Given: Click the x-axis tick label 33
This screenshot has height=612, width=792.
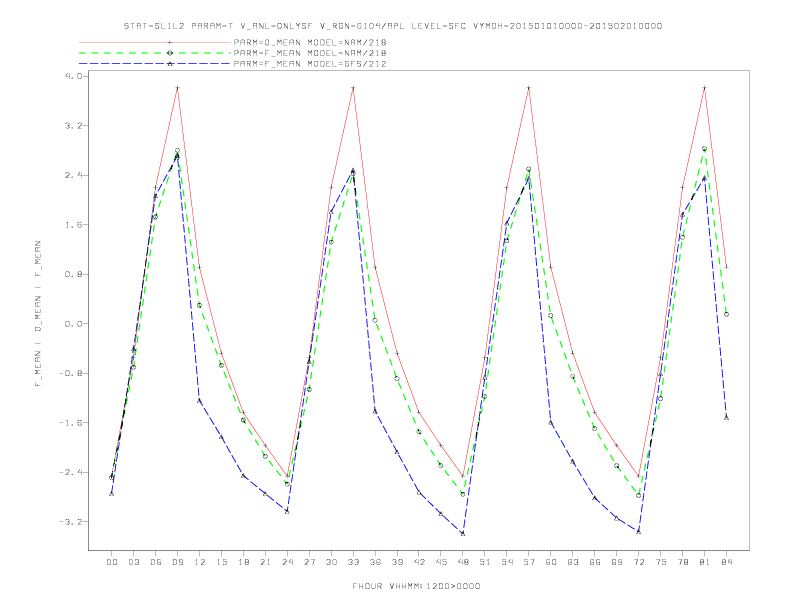Looking at the screenshot, I should [353, 562].
